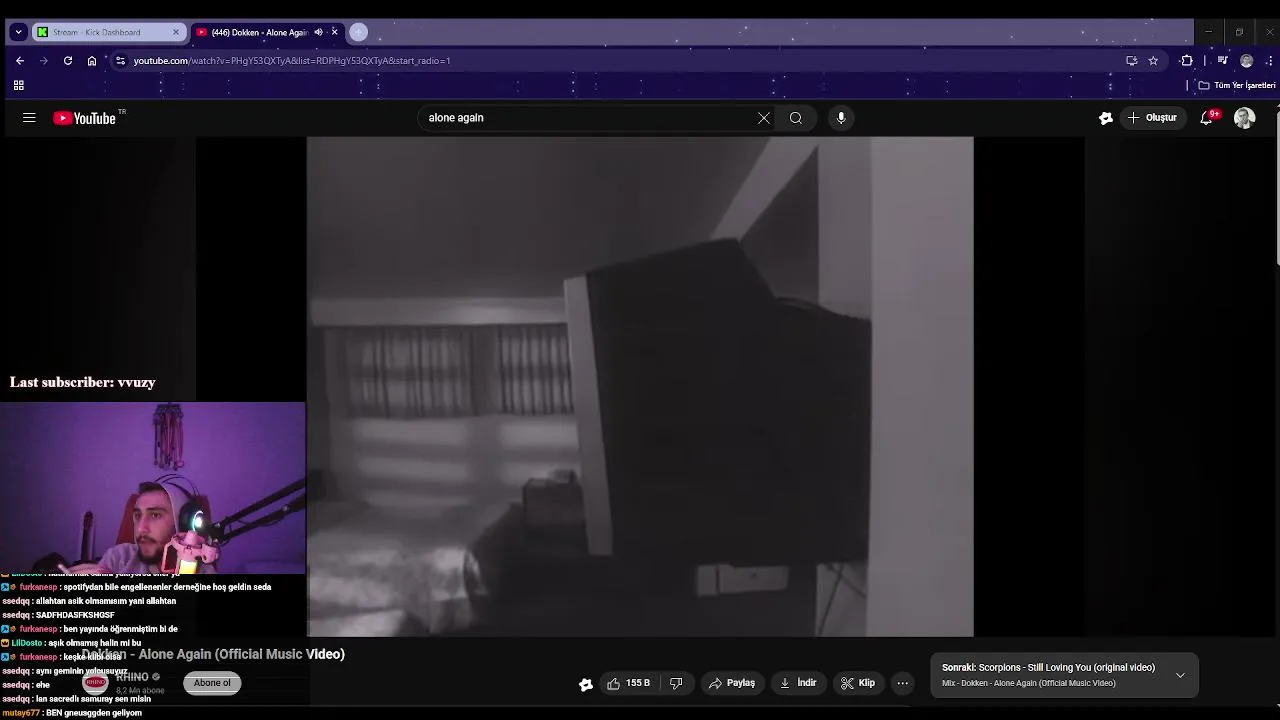Go back to the previous page
Screen dimensions: 1280x720
[x=20, y=60]
